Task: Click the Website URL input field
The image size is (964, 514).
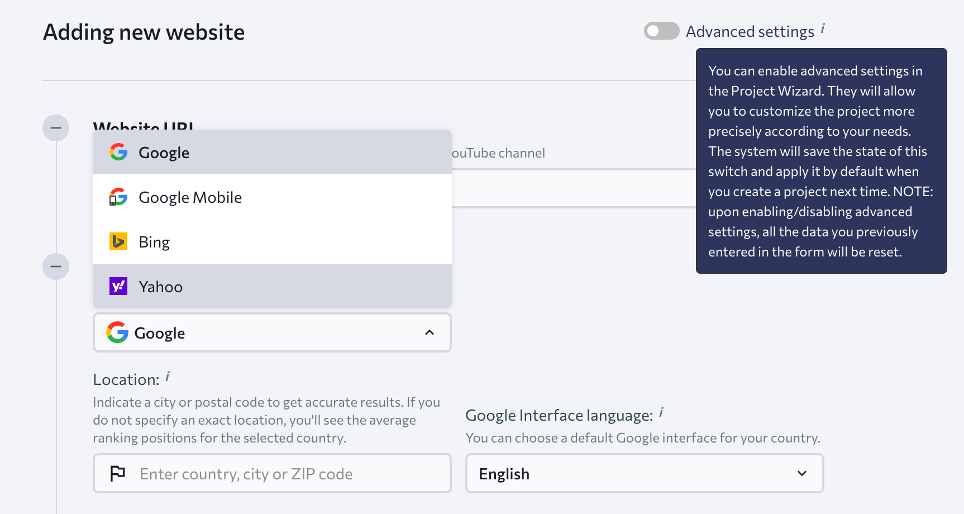Action: pyautogui.click(x=570, y=188)
